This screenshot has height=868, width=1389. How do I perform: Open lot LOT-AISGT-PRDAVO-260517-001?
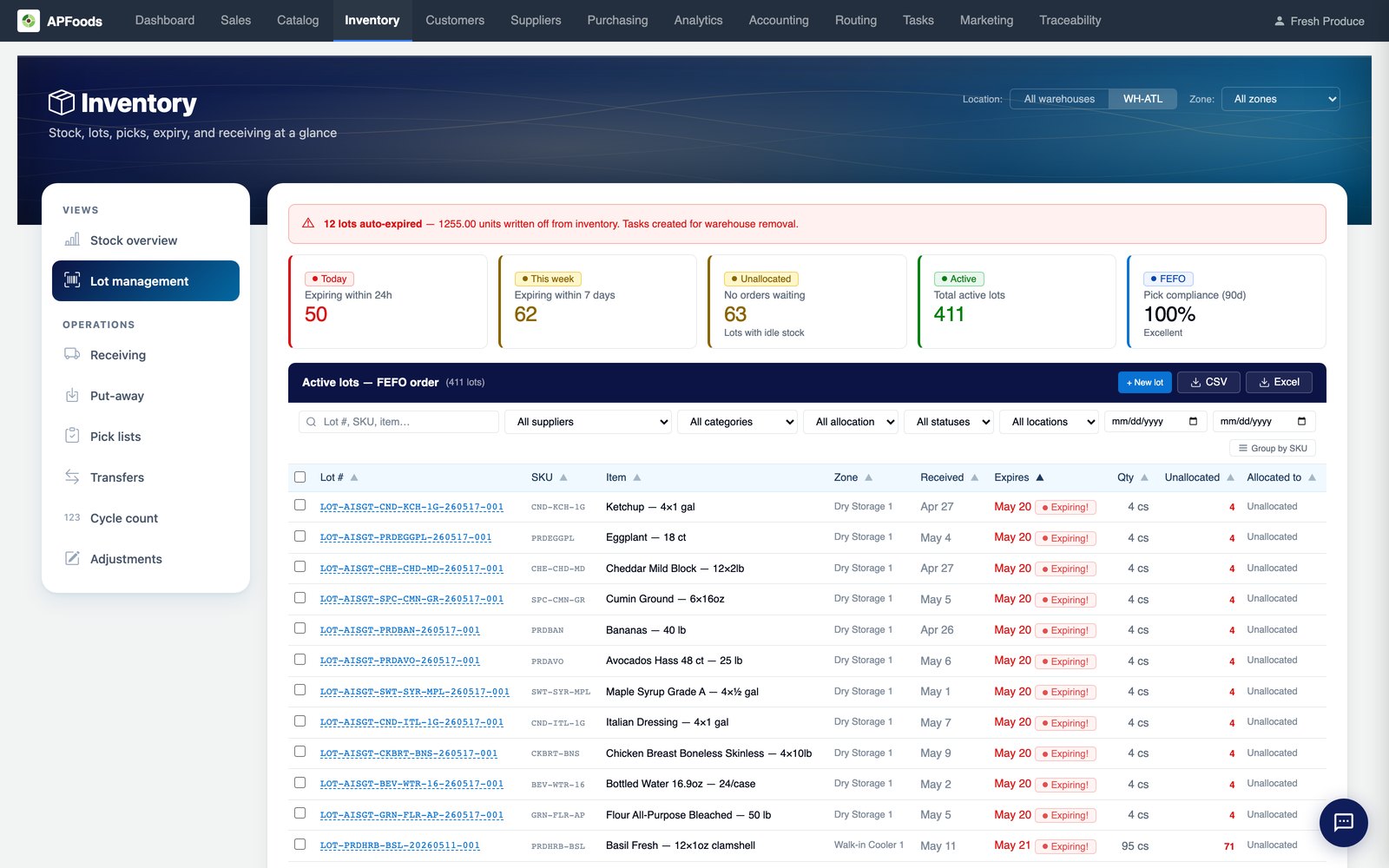[x=399, y=661]
